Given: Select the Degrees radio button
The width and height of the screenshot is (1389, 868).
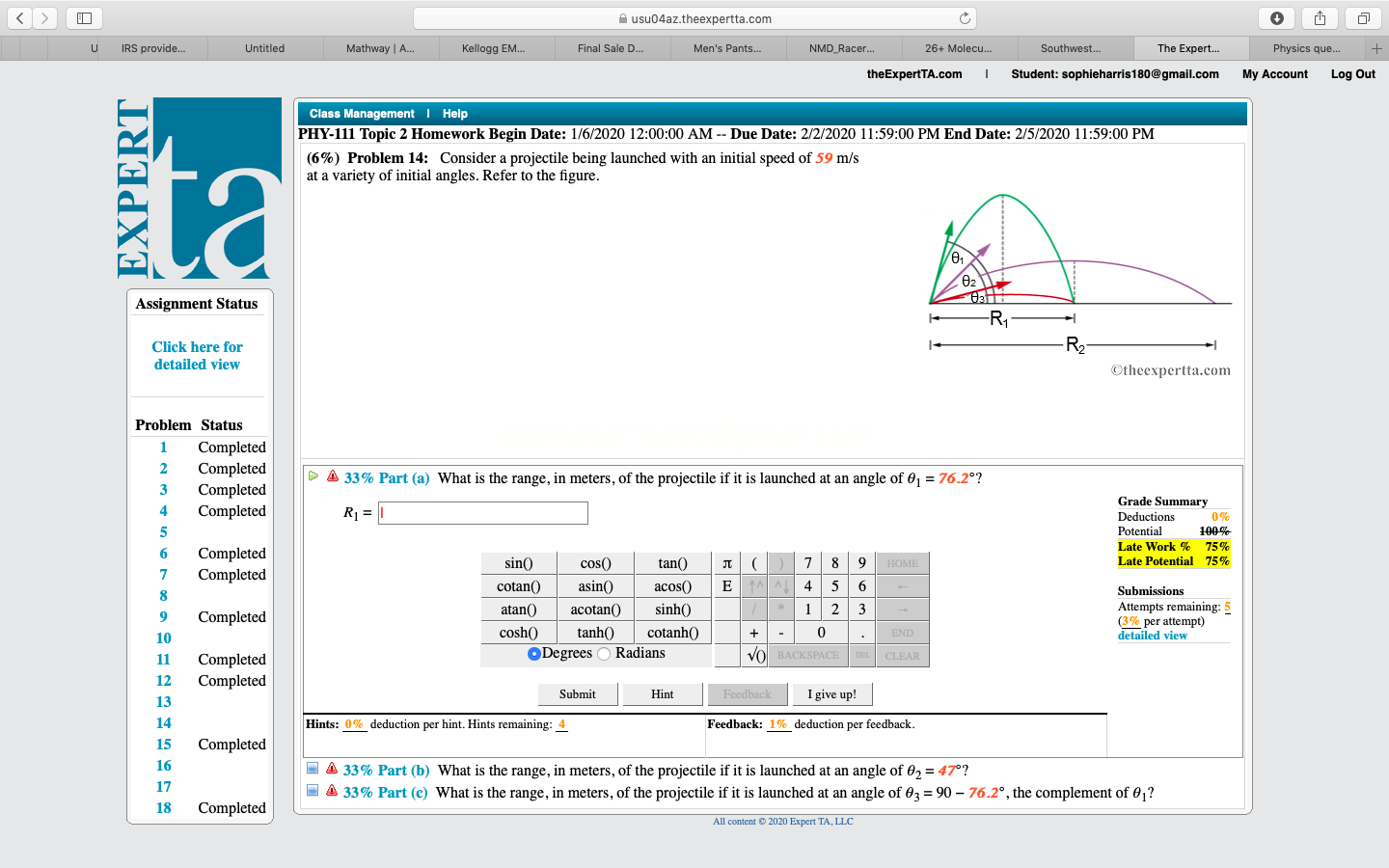Looking at the screenshot, I should pyautogui.click(x=533, y=653).
